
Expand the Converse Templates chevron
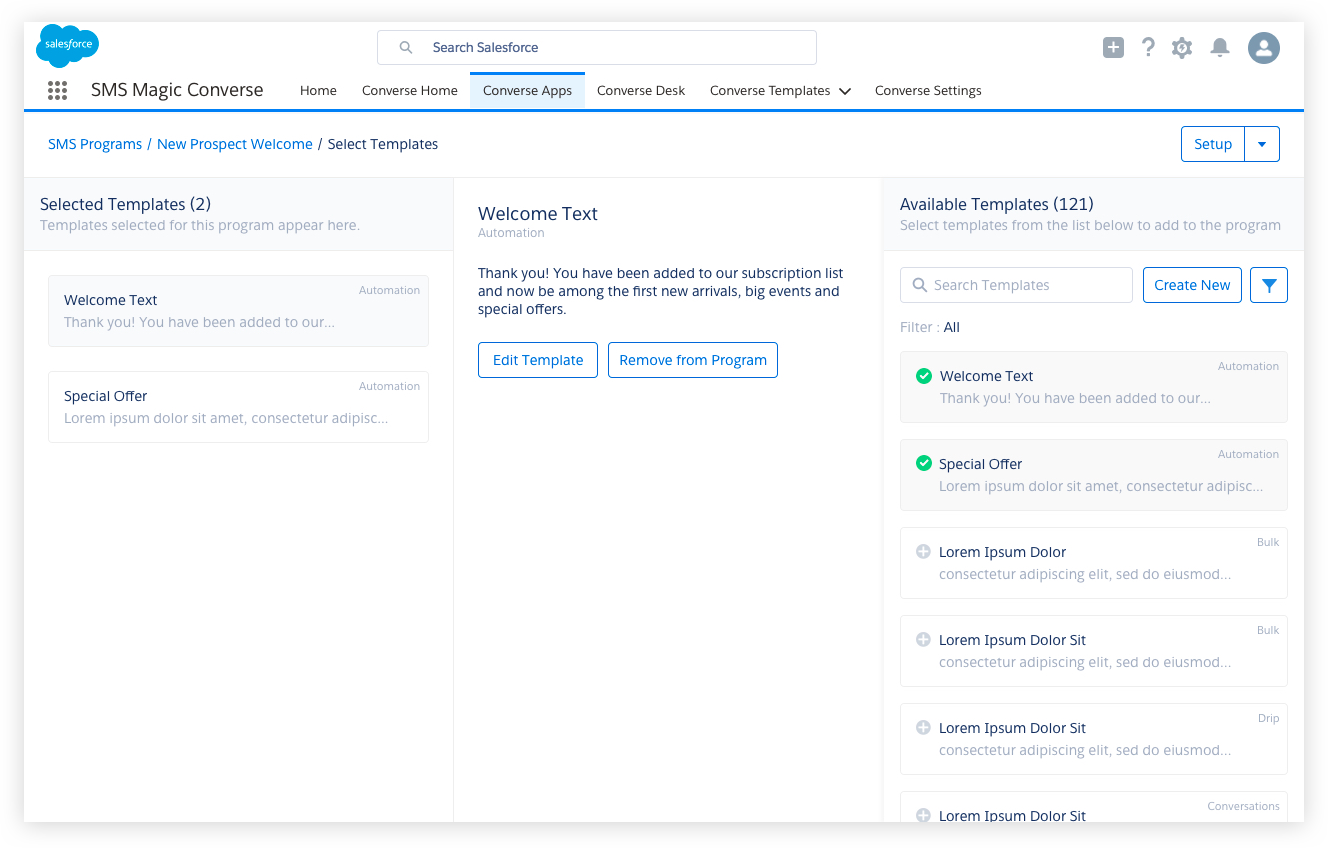(x=845, y=91)
